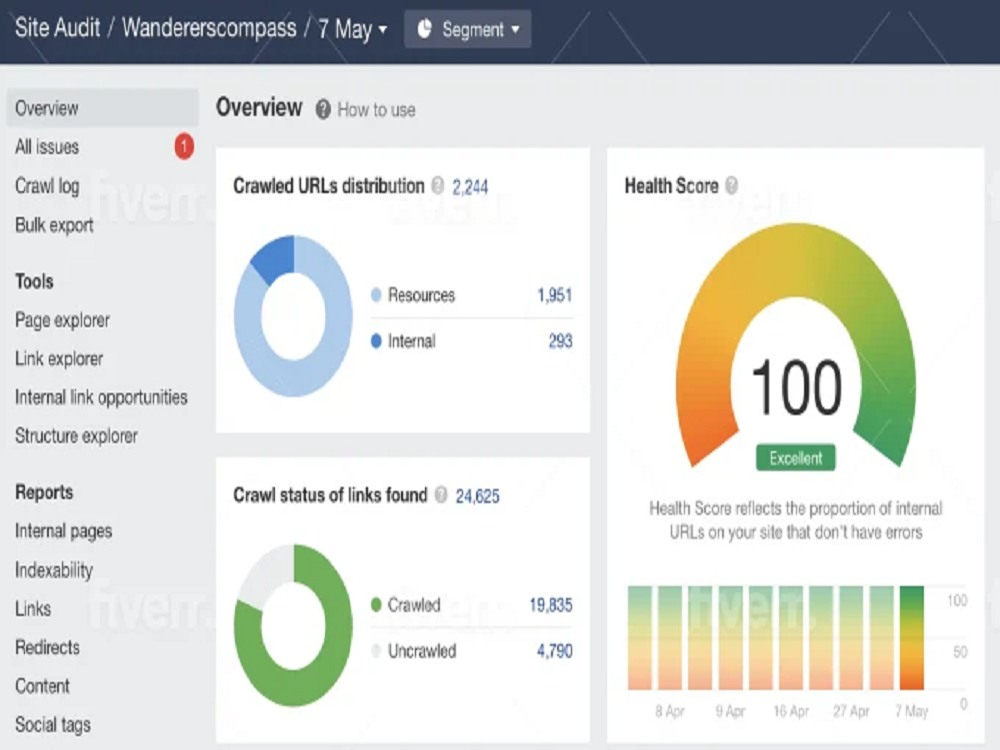
Task: Click the Uncrawled count 4,790
Action: coord(555,651)
